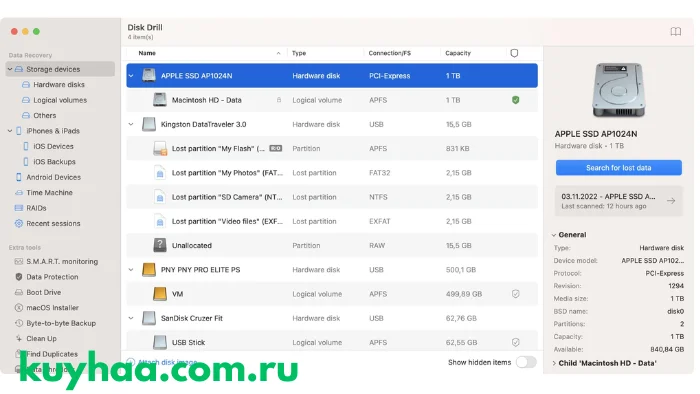Screen dimensions: 700x394
Task: Click the lock icon beside Macintosh HD - Data
Action: click(279, 100)
